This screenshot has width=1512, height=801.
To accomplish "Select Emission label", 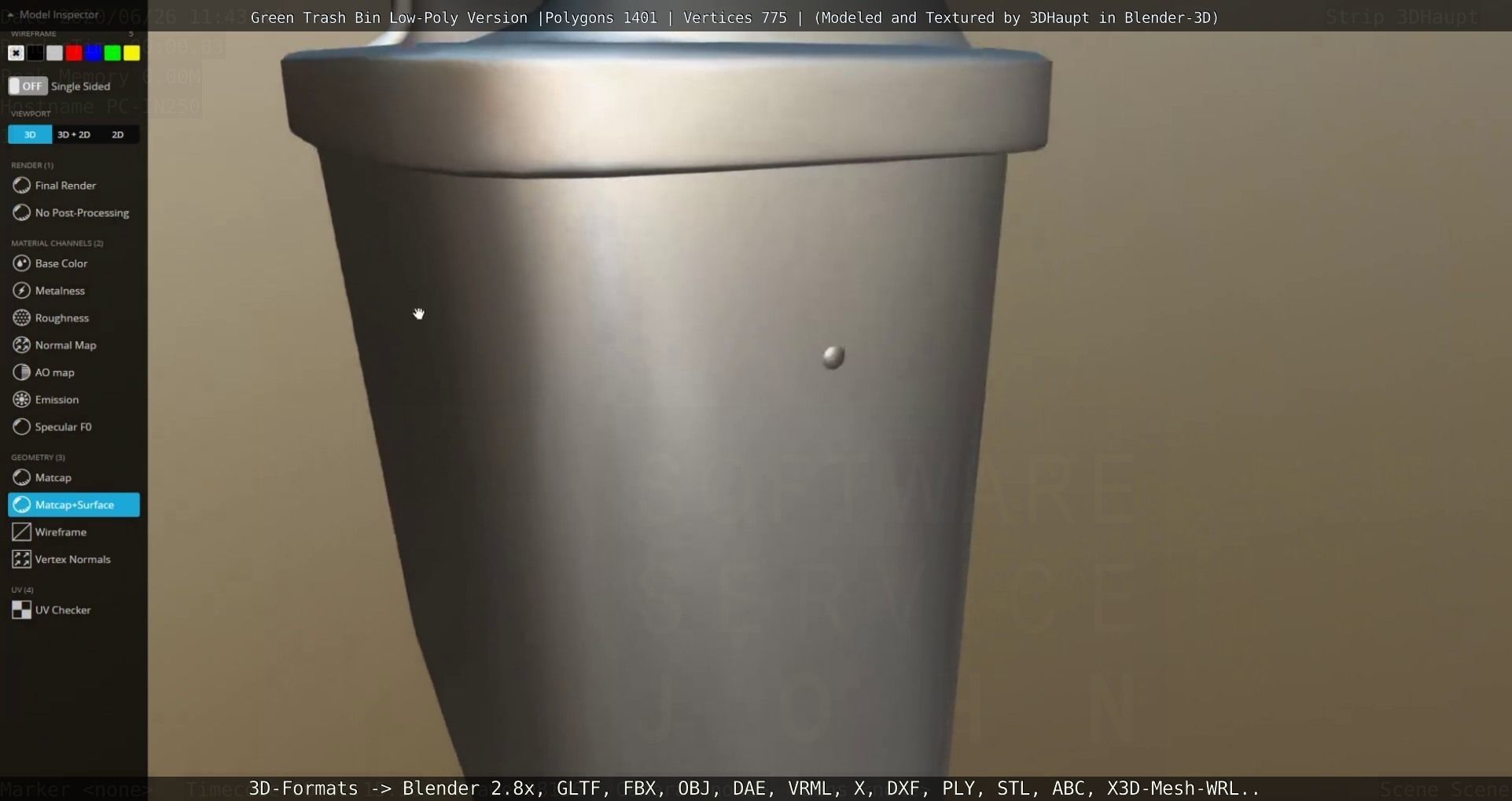I will [x=57, y=399].
